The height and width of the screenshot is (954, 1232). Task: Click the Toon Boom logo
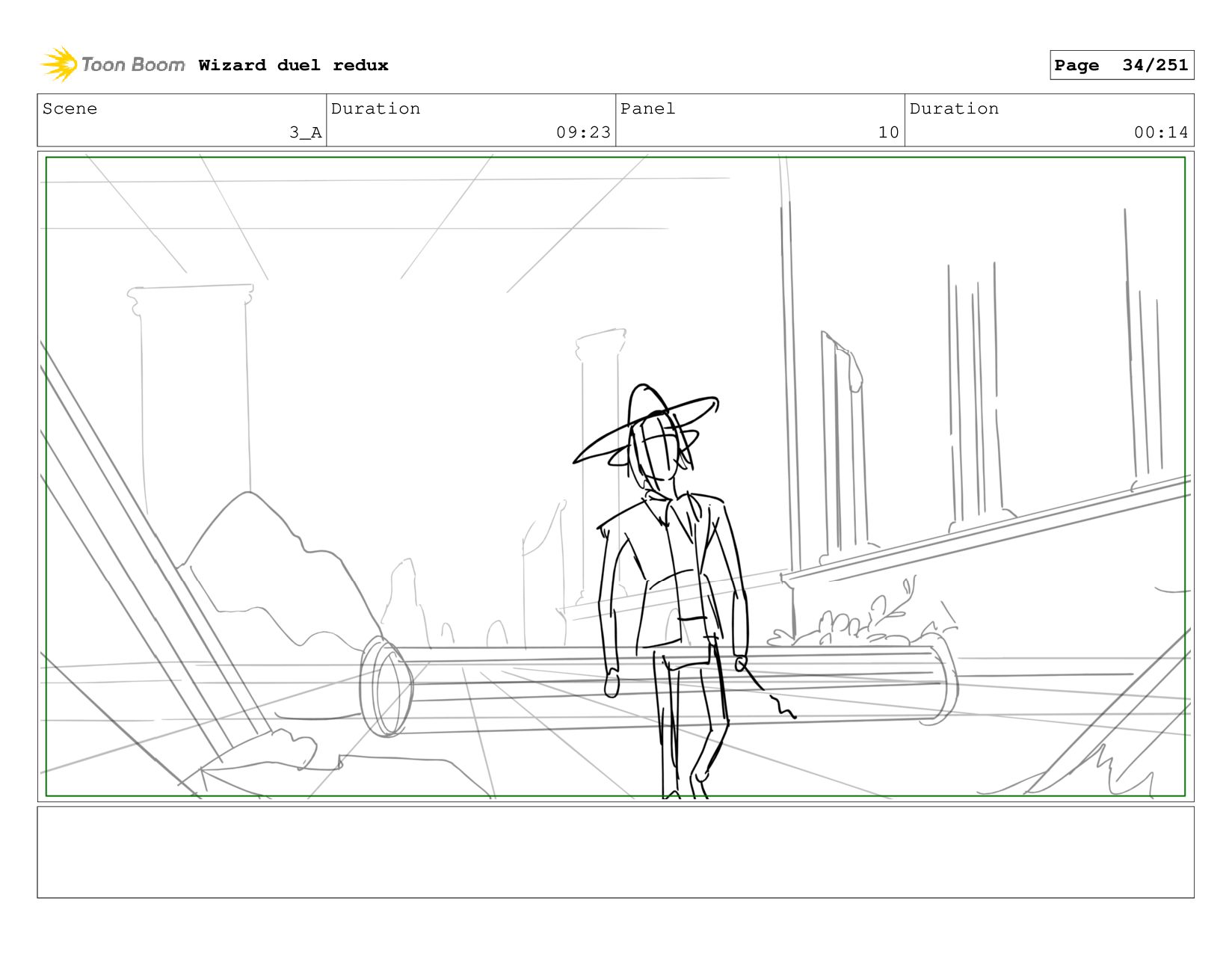click(x=113, y=65)
